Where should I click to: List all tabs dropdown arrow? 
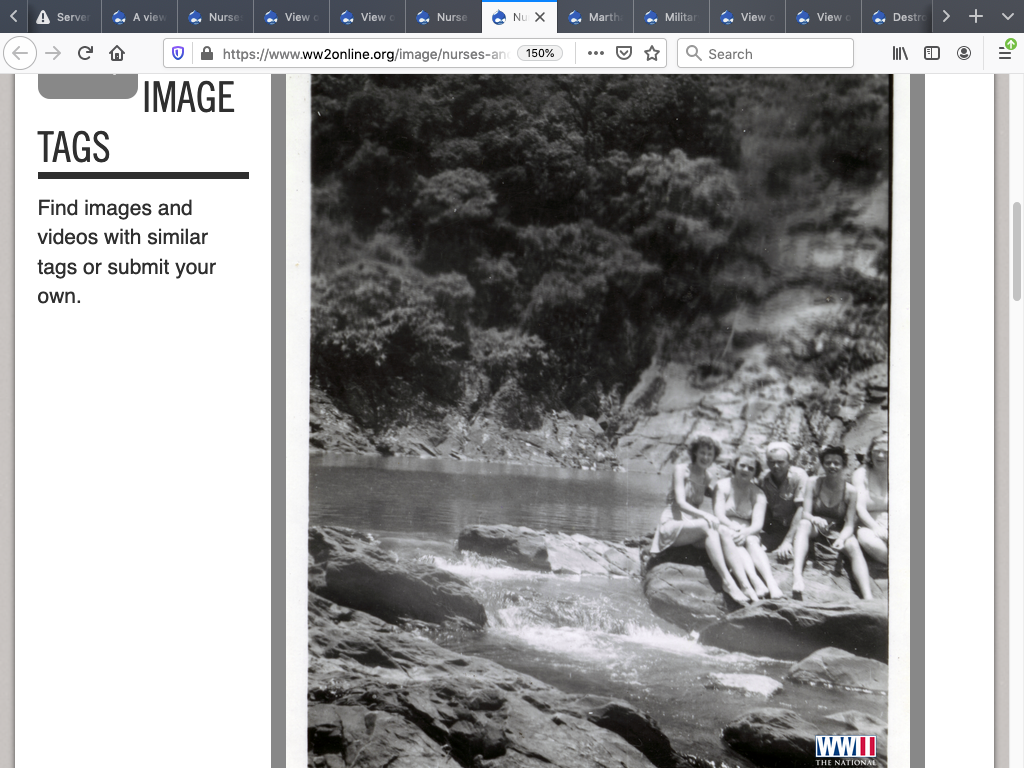(x=1007, y=17)
